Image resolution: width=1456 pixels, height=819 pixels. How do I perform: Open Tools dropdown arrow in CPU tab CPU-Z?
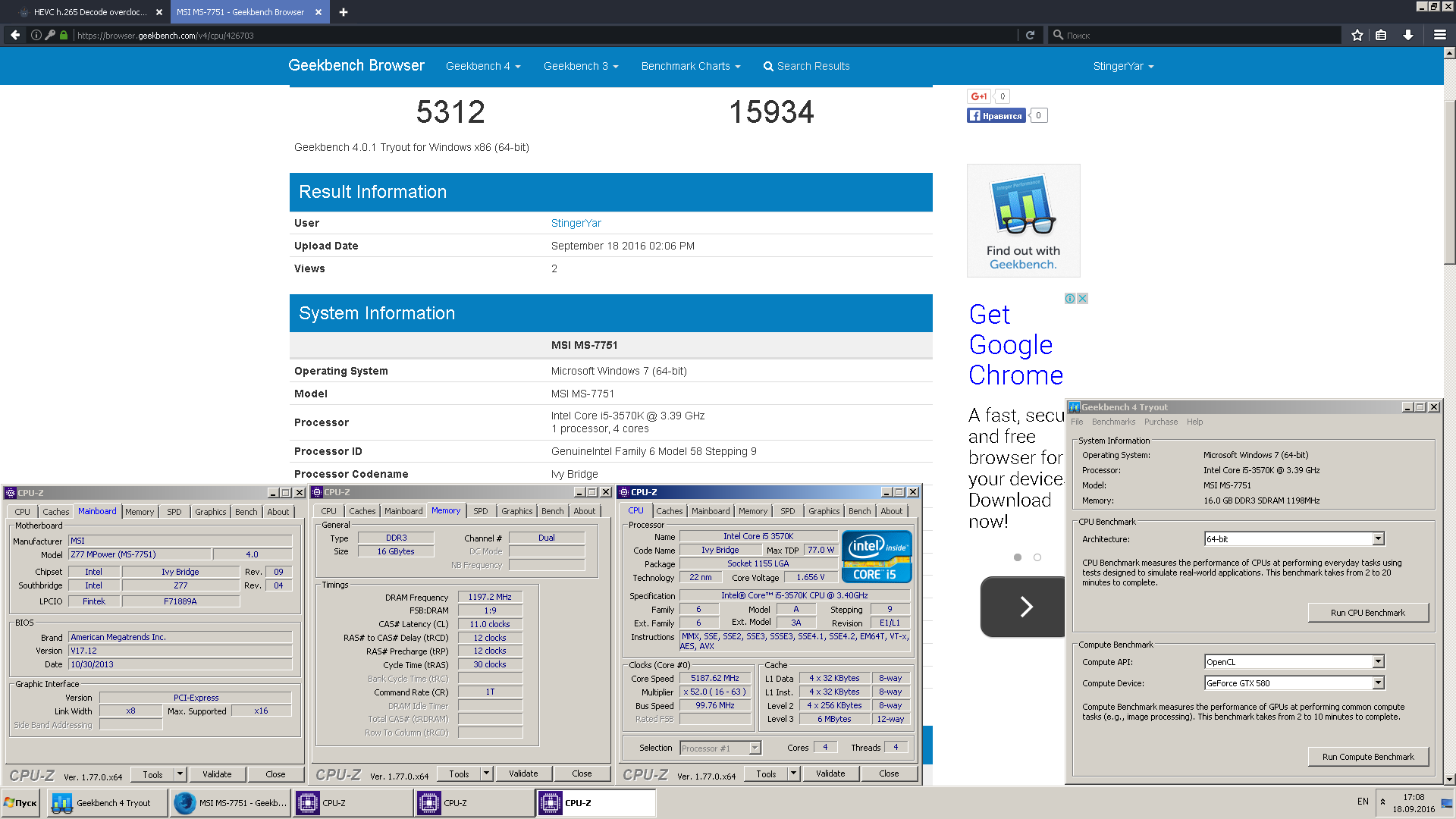[793, 773]
